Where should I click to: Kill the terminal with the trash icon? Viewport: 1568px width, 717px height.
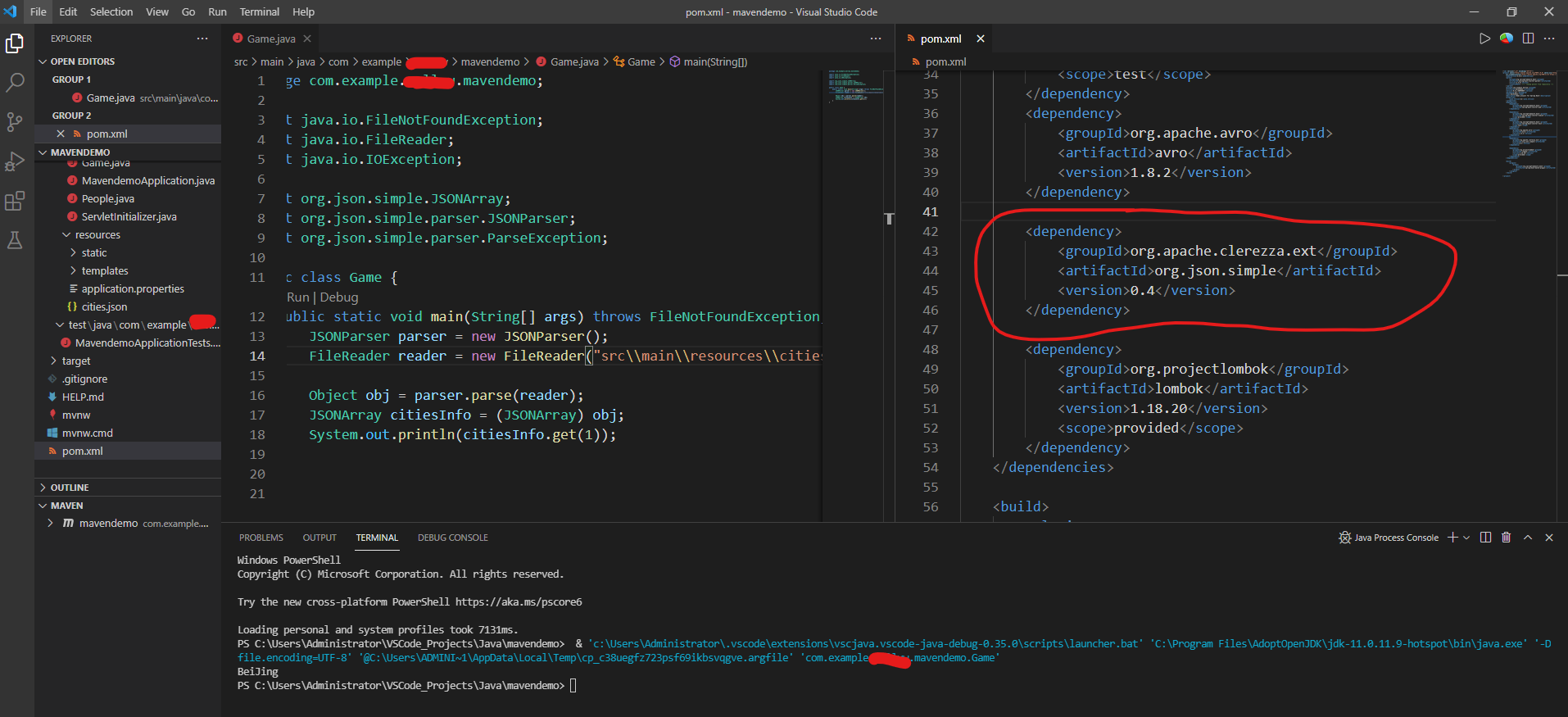[1506, 538]
